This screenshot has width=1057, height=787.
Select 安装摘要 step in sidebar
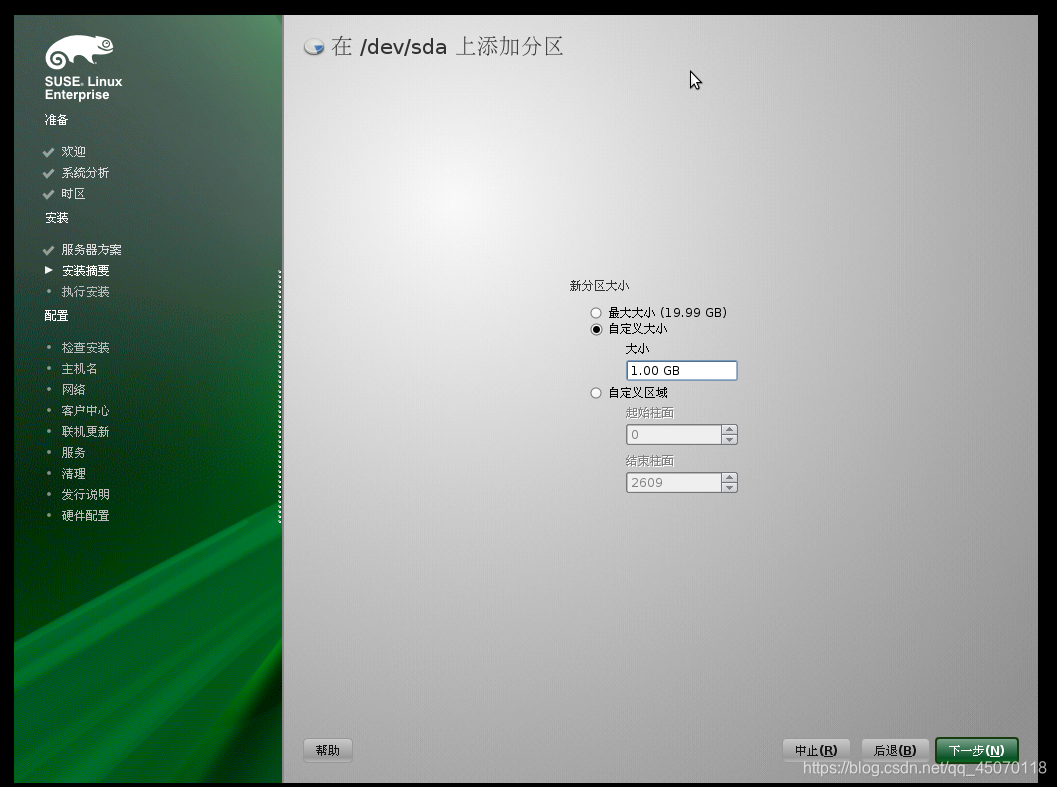pos(86,270)
